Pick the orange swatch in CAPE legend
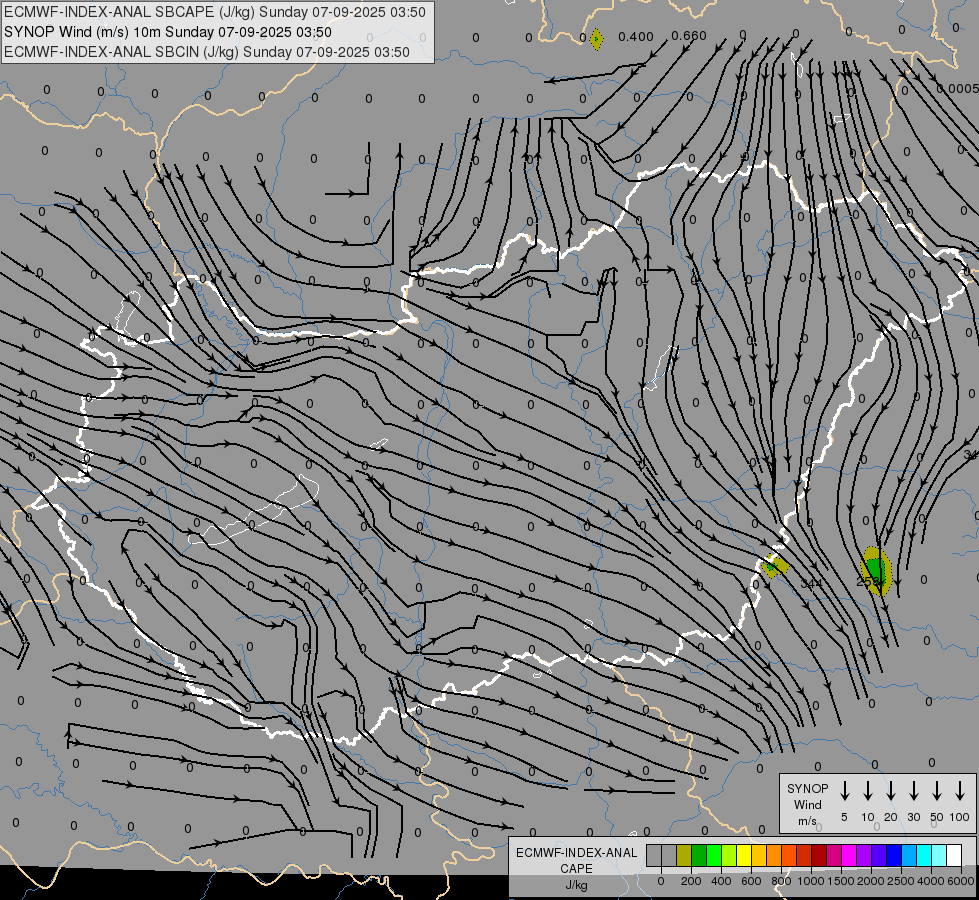Image resolution: width=979 pixels, height=900 pixels. (774, 855)
